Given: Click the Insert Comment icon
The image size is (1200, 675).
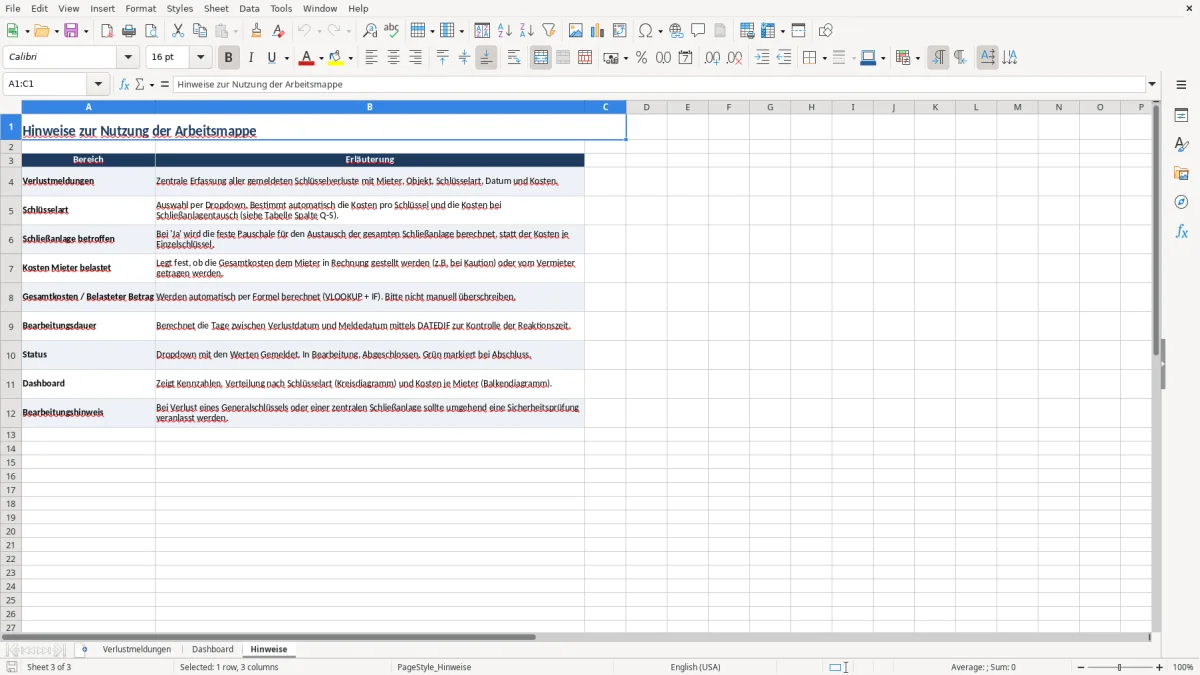Looking at the screenshot, I should (x=698, y=31).
